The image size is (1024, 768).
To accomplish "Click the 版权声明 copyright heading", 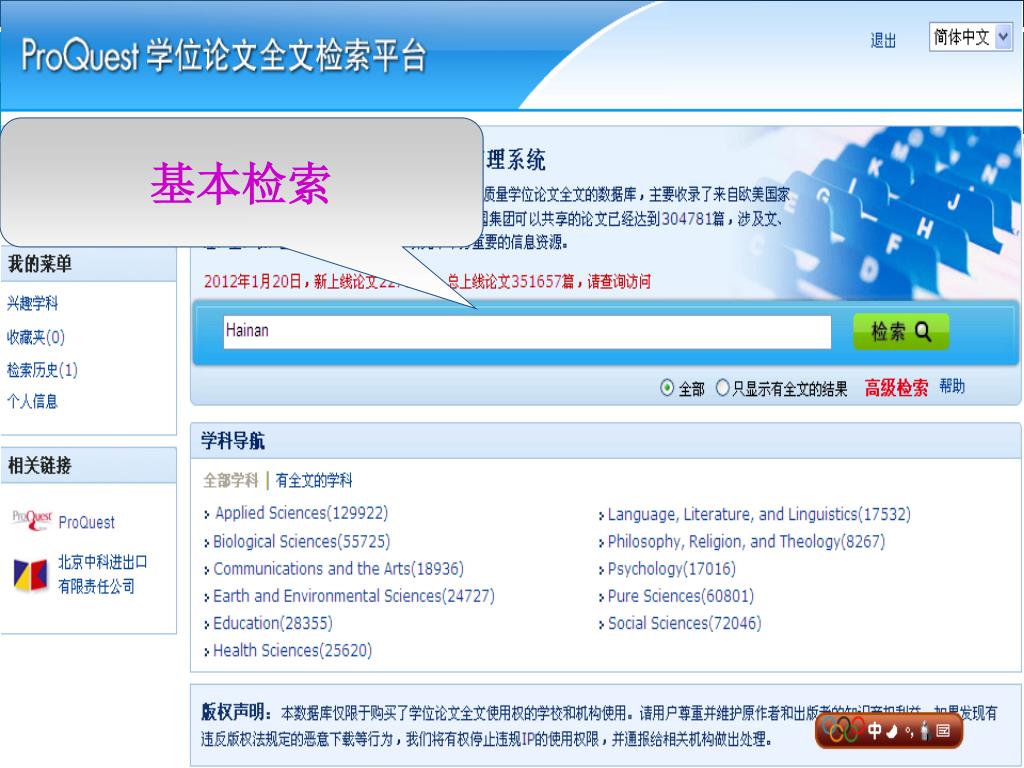I will click(236, 712).
